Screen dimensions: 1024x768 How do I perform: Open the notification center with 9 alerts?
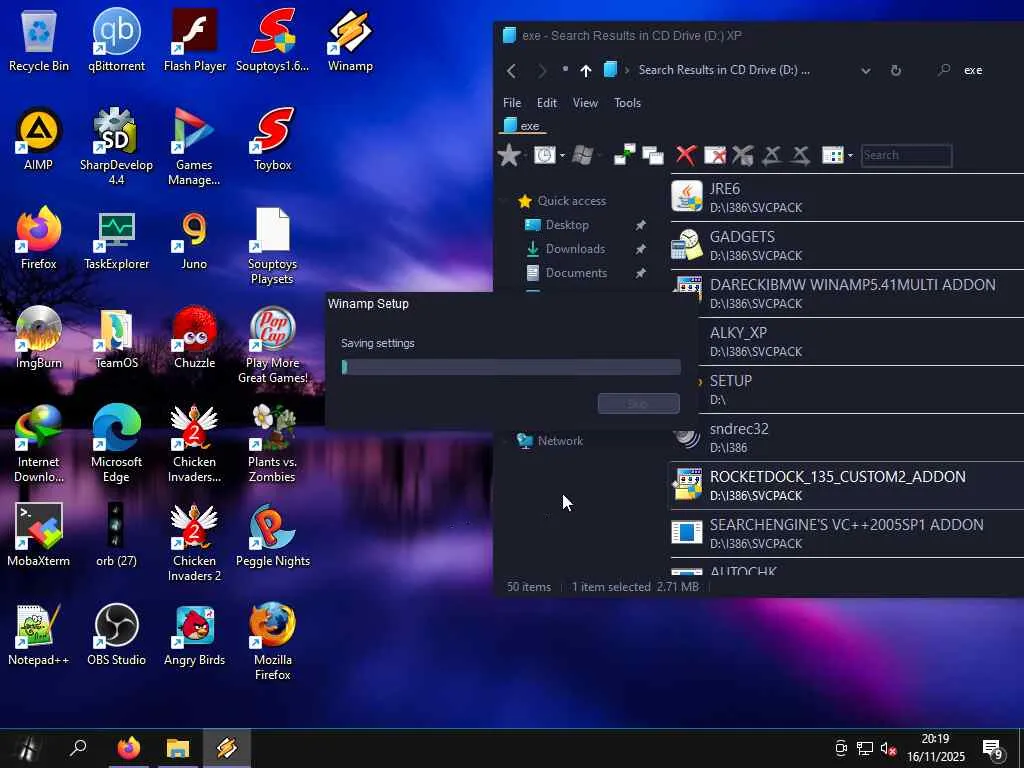[993, 749]
